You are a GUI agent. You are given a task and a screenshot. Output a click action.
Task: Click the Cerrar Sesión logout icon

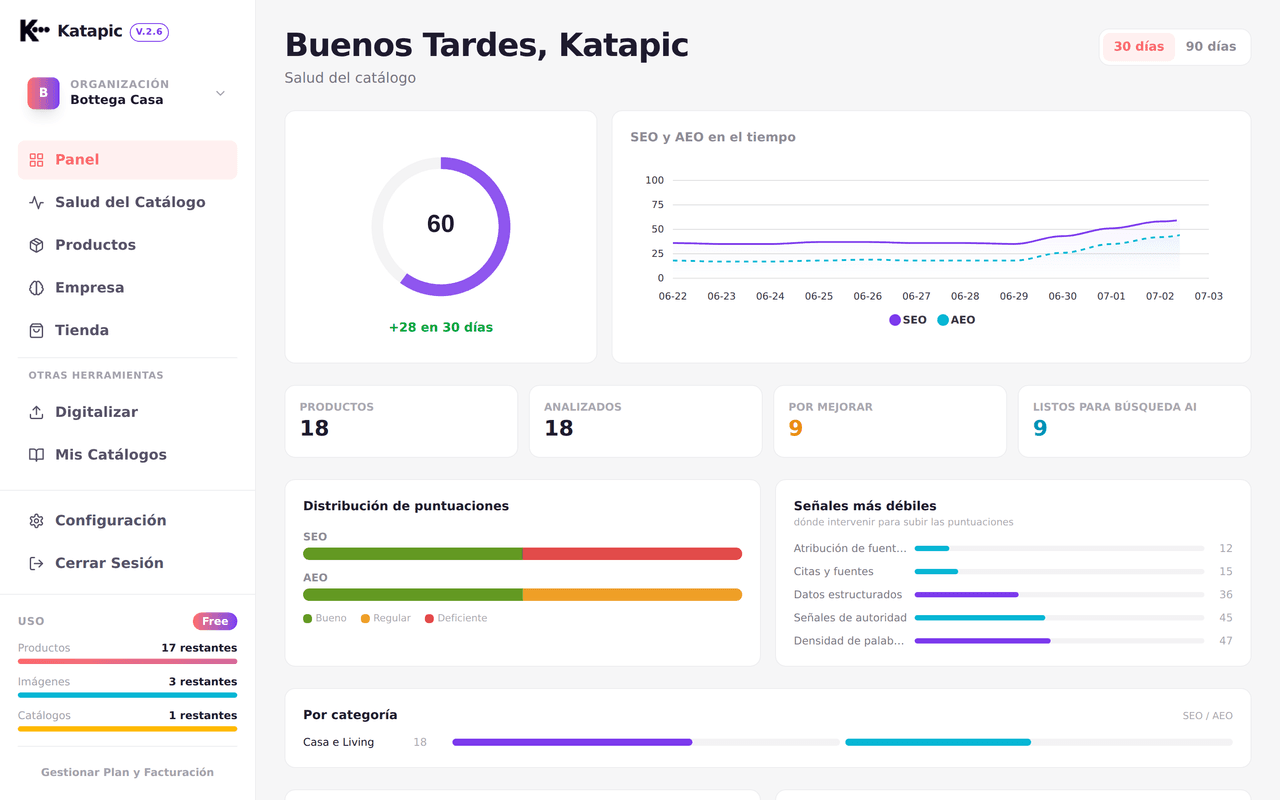(37, 563)
